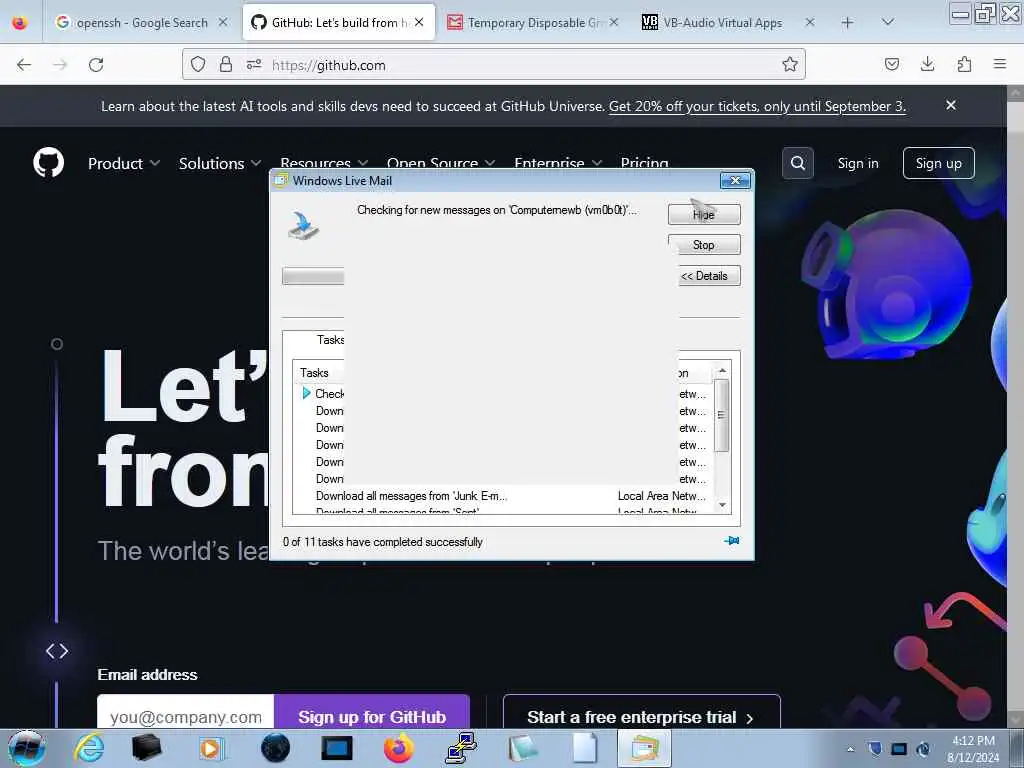This screenshot has height=768, width=1024.
Task: Click the volume tray icon
Action: point(923,749)
